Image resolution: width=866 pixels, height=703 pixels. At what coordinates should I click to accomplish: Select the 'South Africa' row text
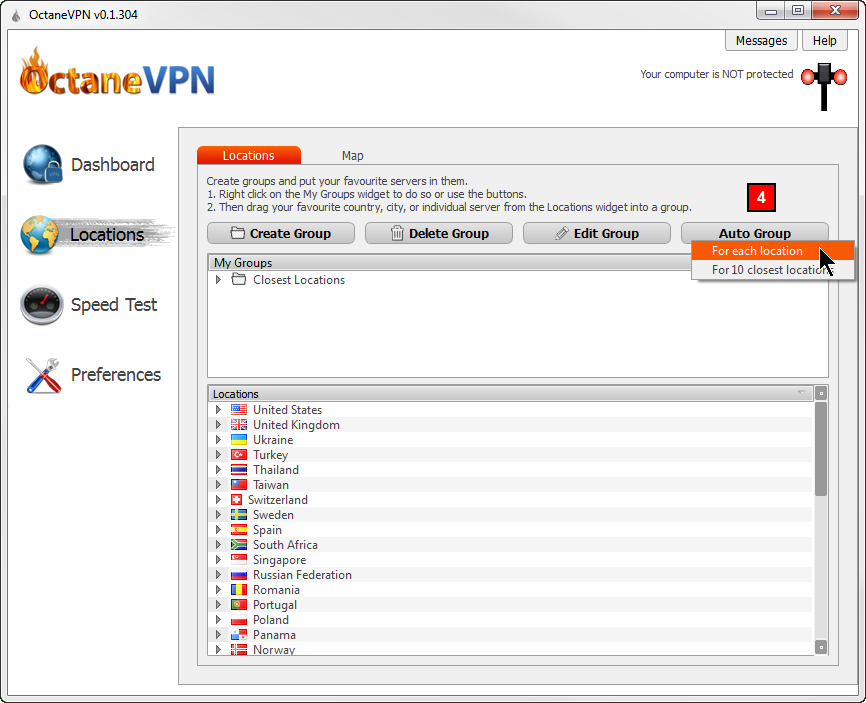pyautogui.click(x=285, y=545)
